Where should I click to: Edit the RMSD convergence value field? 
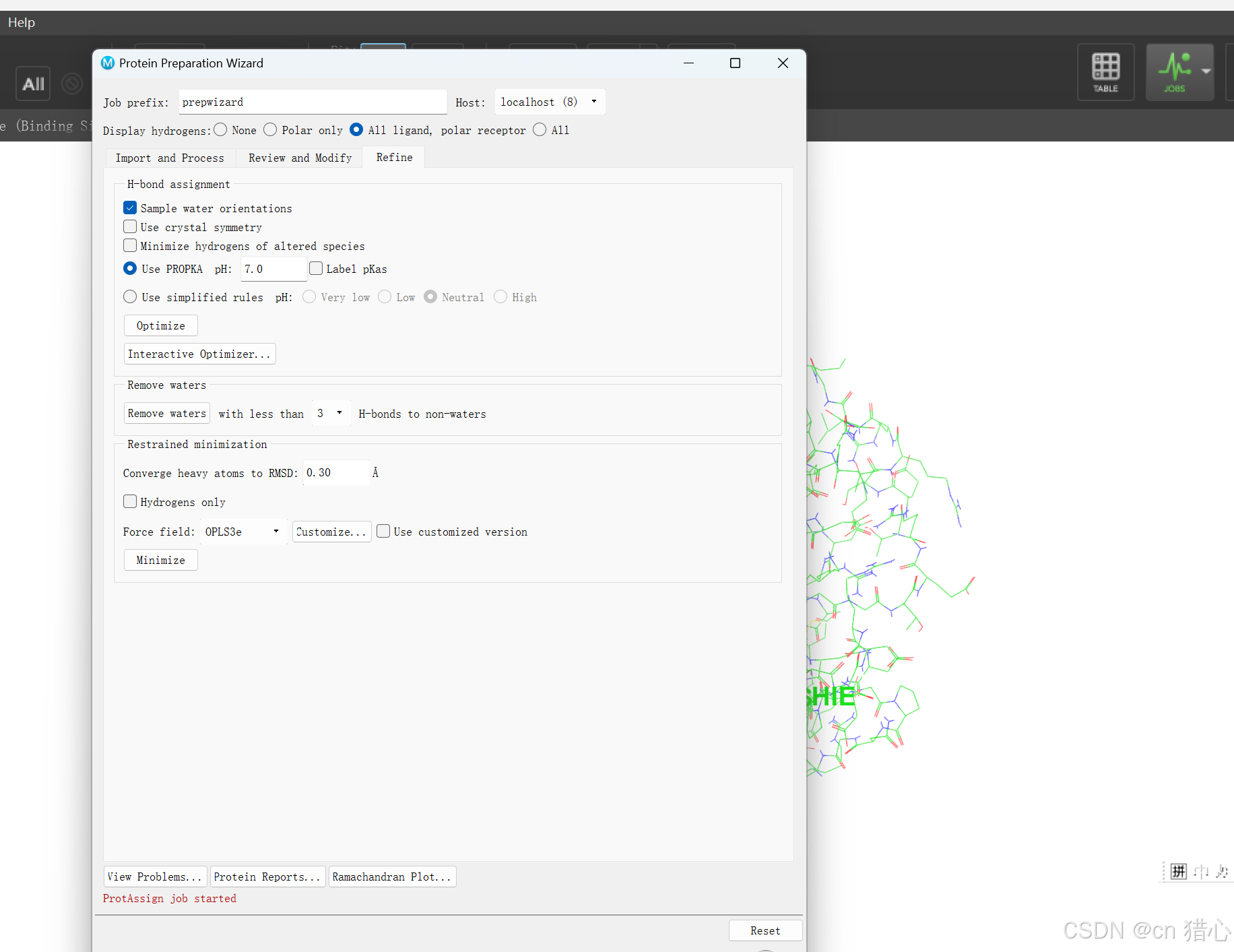(335, 472)
